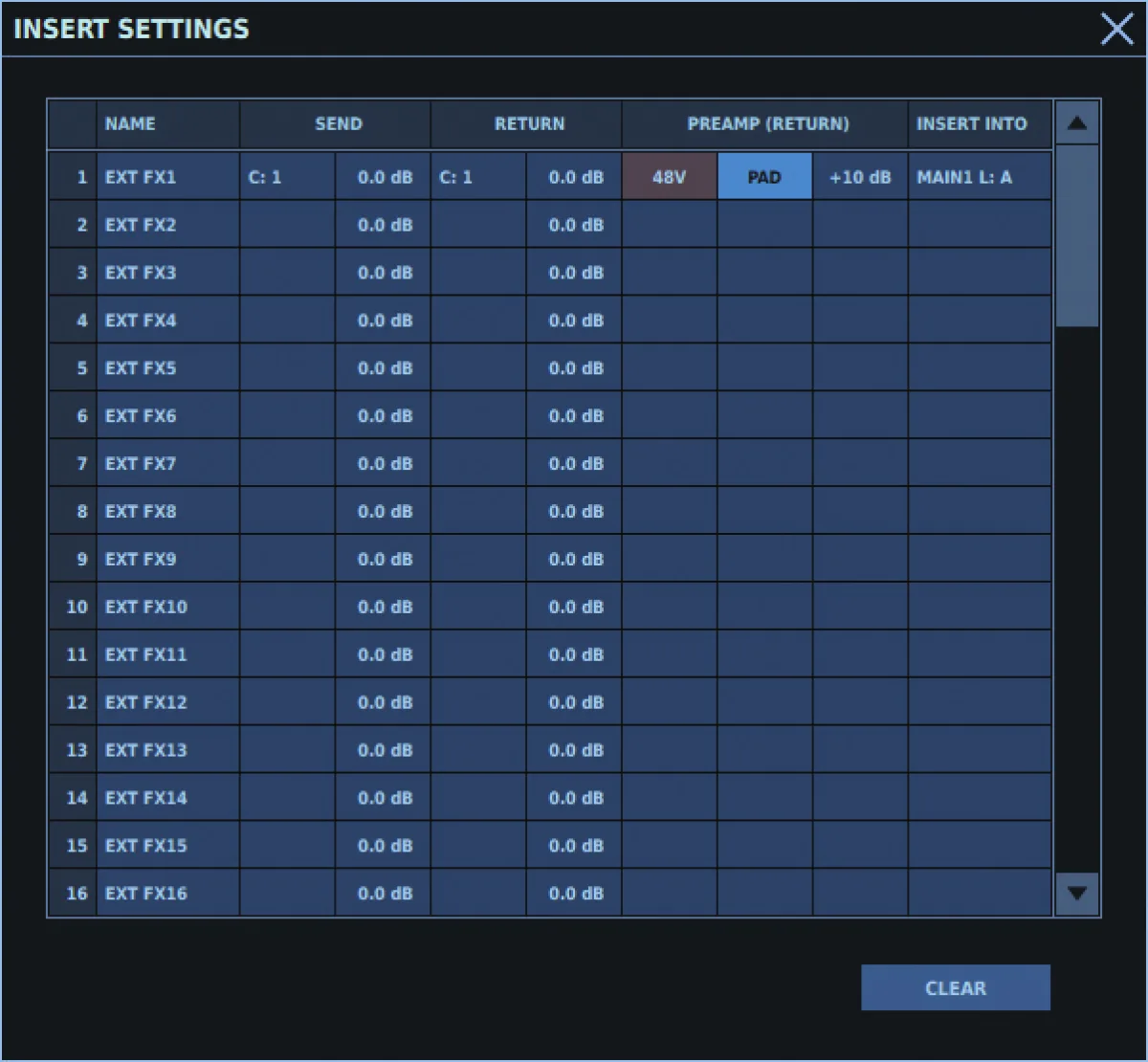
Task: Select the send level 0.0 dB of EXT FX9
Action: pyautogui.click(x=383, y=559)
